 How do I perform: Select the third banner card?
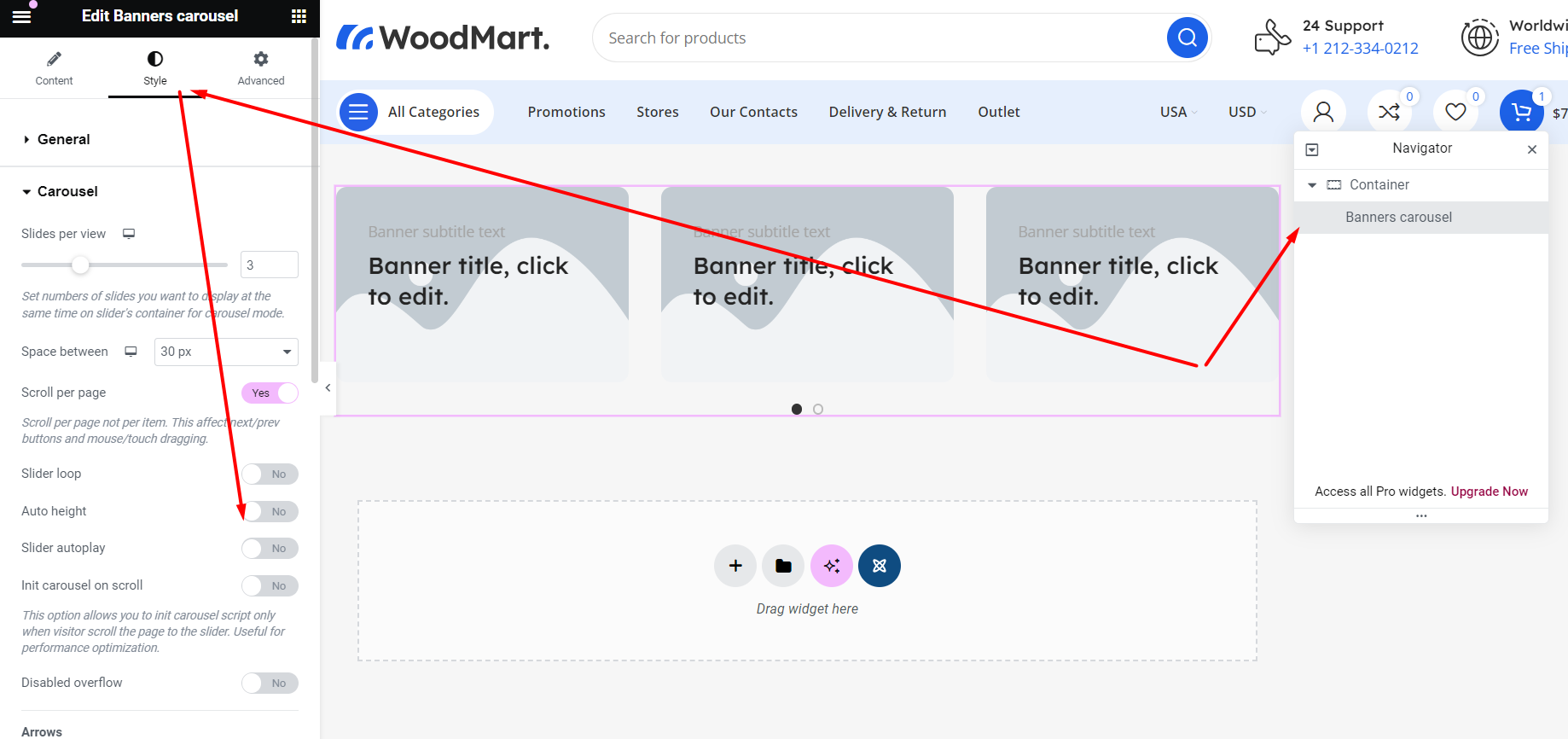[1132, 284]
